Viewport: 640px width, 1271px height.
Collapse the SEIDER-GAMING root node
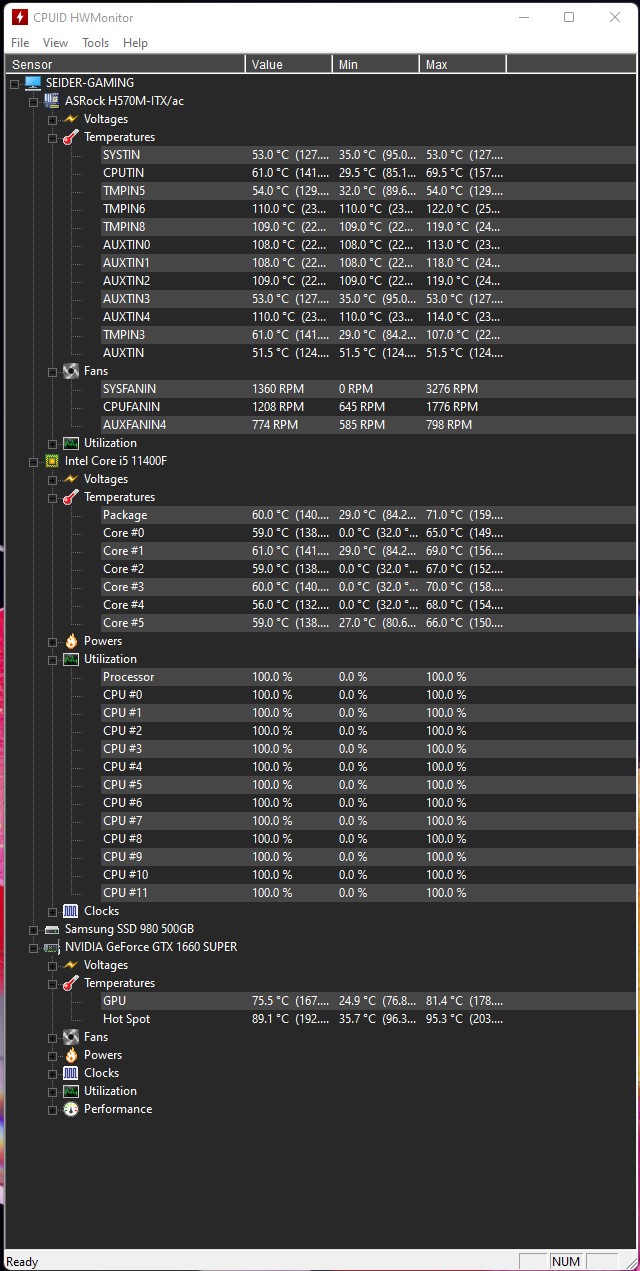(14, 84)
